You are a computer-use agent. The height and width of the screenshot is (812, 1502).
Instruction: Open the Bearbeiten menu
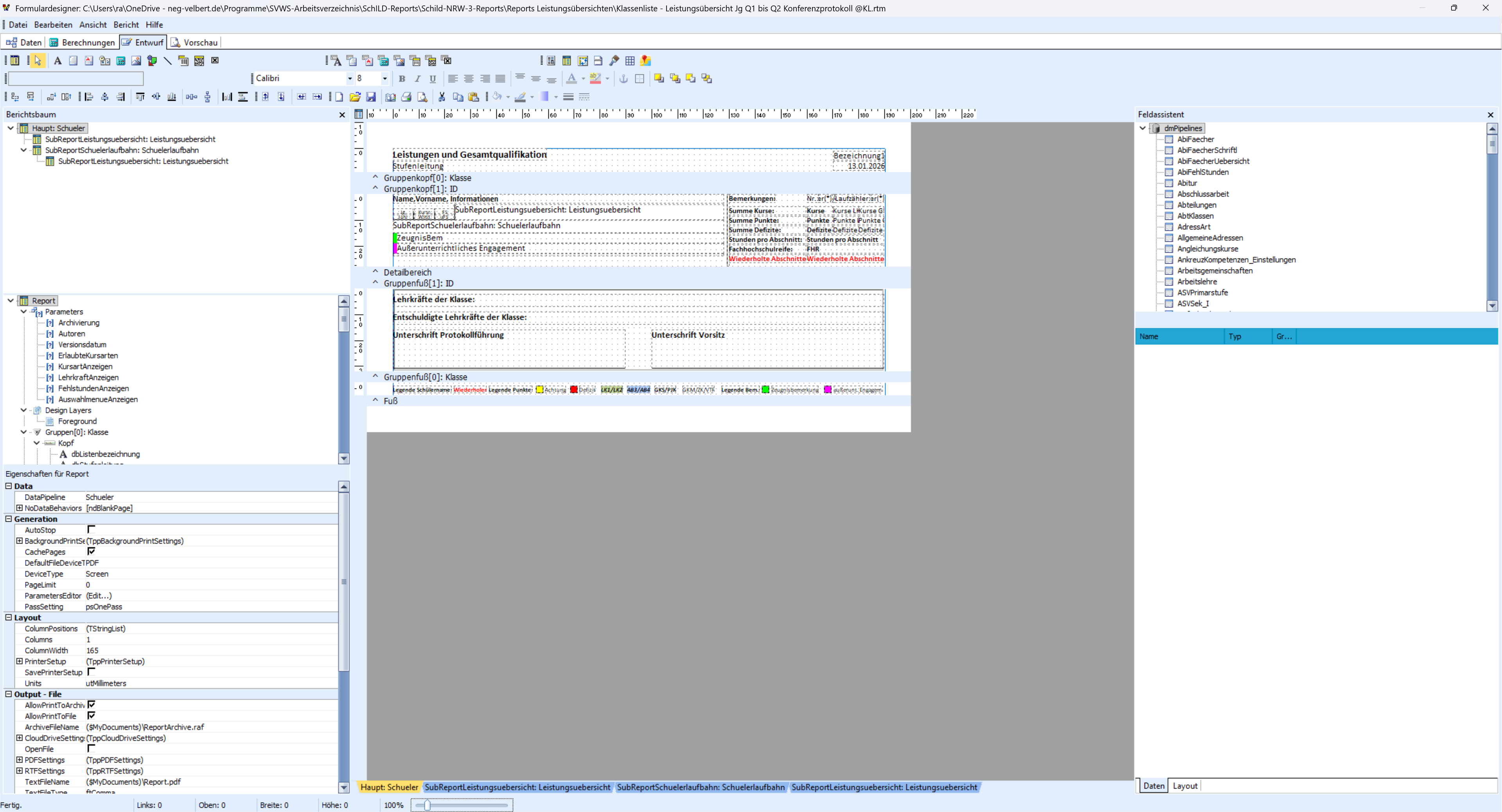pos(53,25)
